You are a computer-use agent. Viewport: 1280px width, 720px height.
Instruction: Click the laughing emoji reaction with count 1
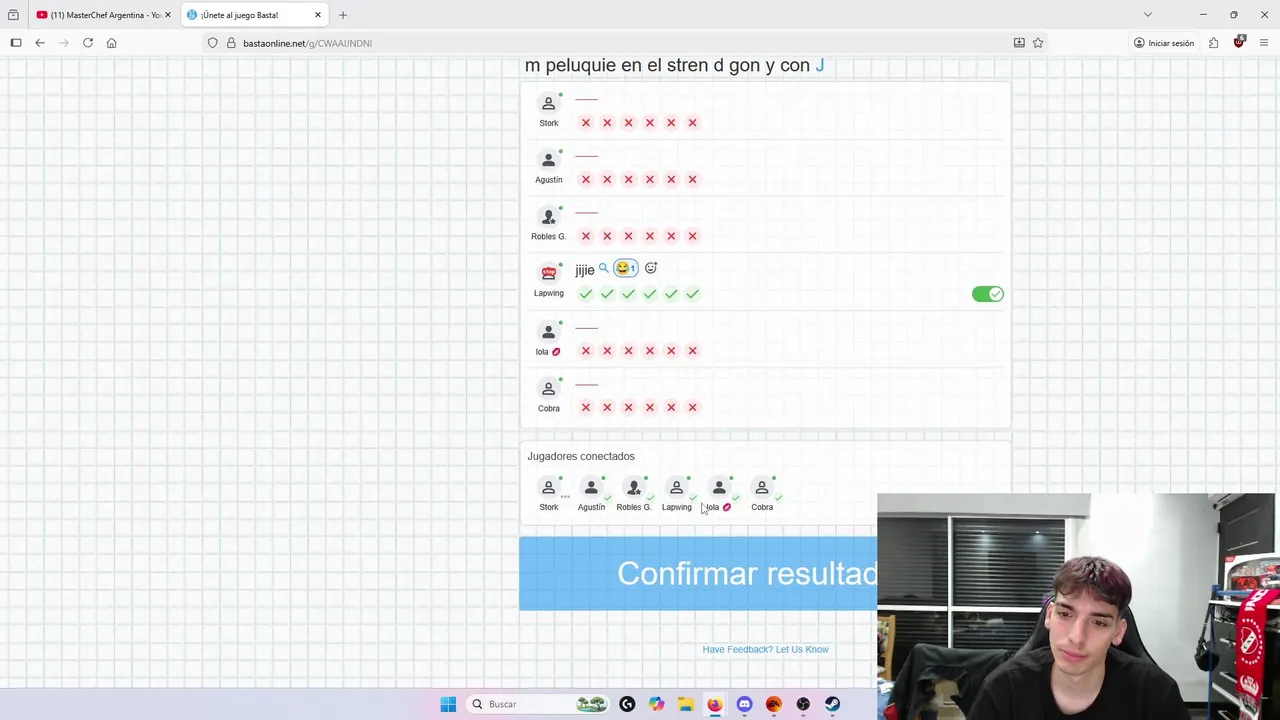(x=625, y=268)
